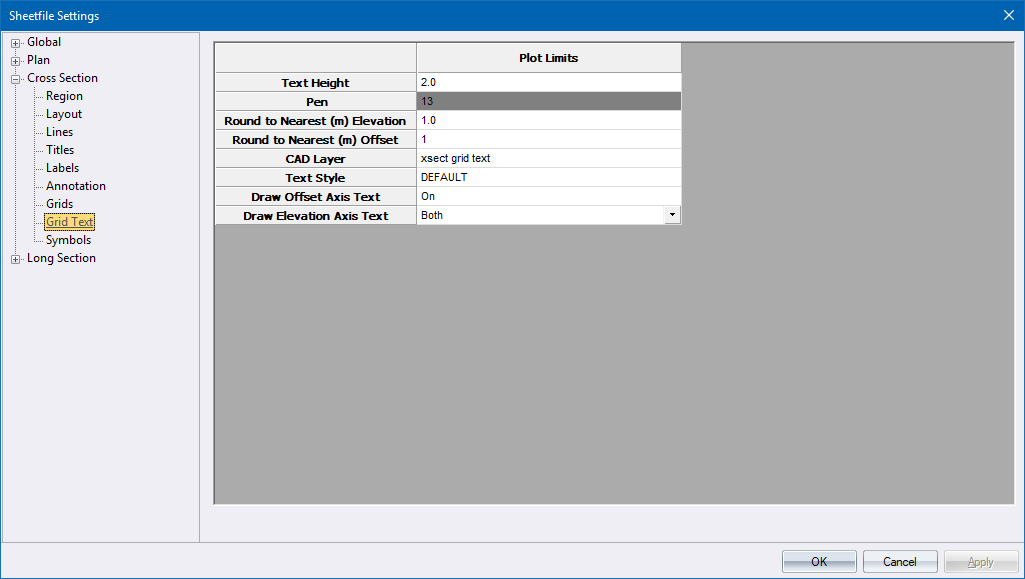Edit the CAD Layer value field
1025x579 pixels.
coord(548,158)
